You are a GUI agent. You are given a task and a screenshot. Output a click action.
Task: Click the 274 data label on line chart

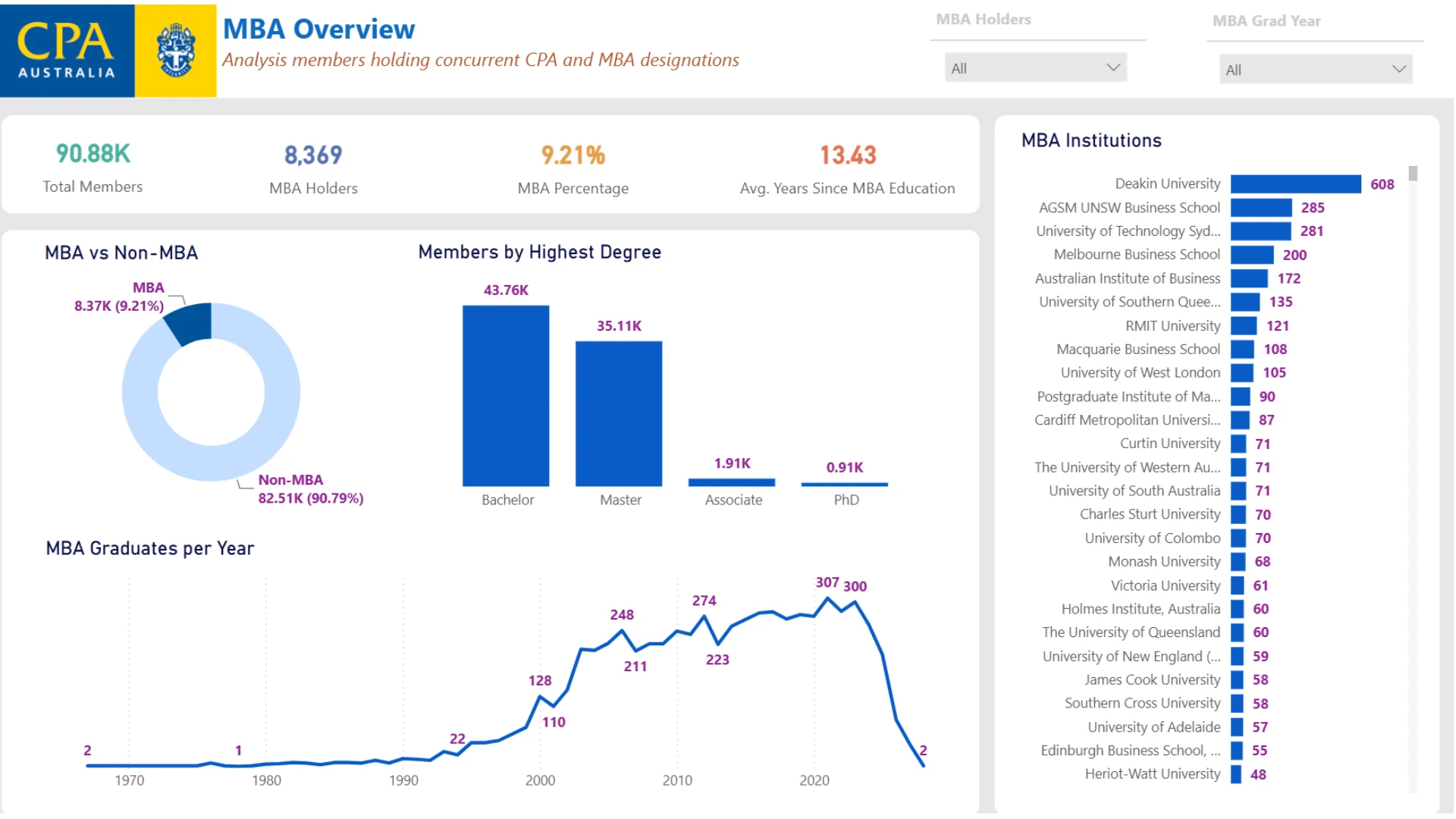coord(704,601)
